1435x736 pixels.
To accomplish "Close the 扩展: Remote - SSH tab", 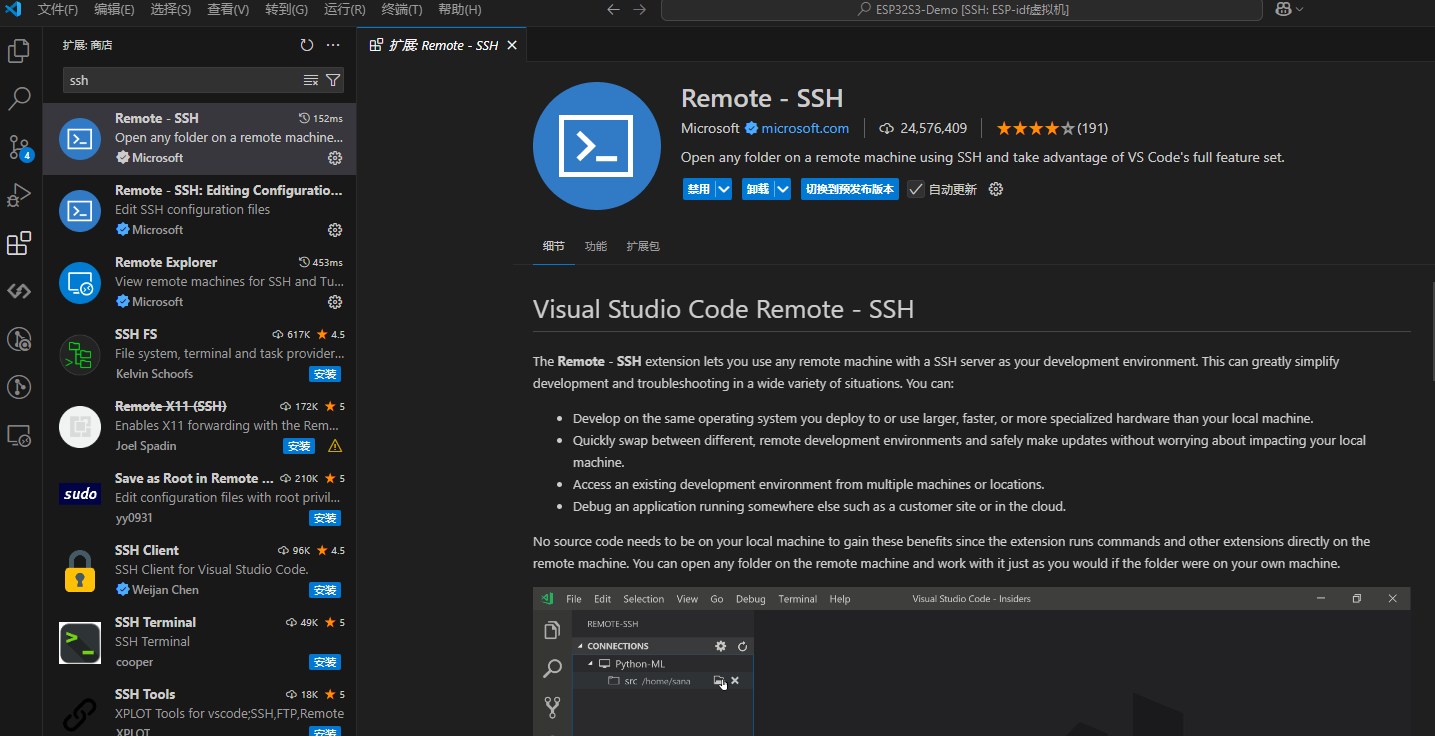I will click(512, 45).
